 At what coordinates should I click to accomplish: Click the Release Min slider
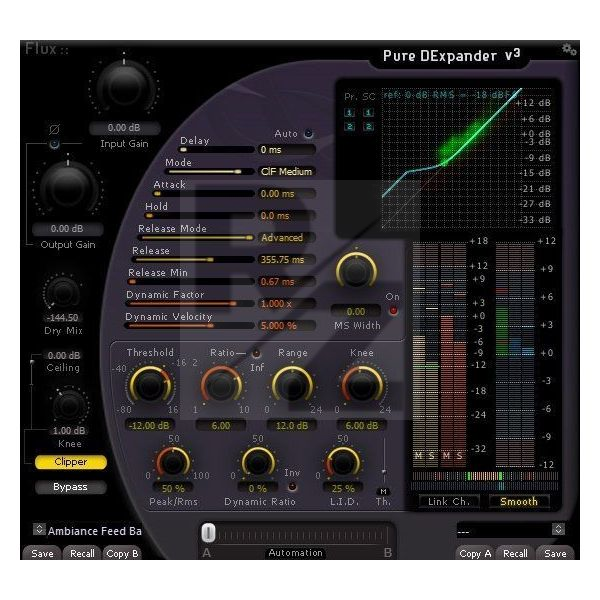point(191,282)
